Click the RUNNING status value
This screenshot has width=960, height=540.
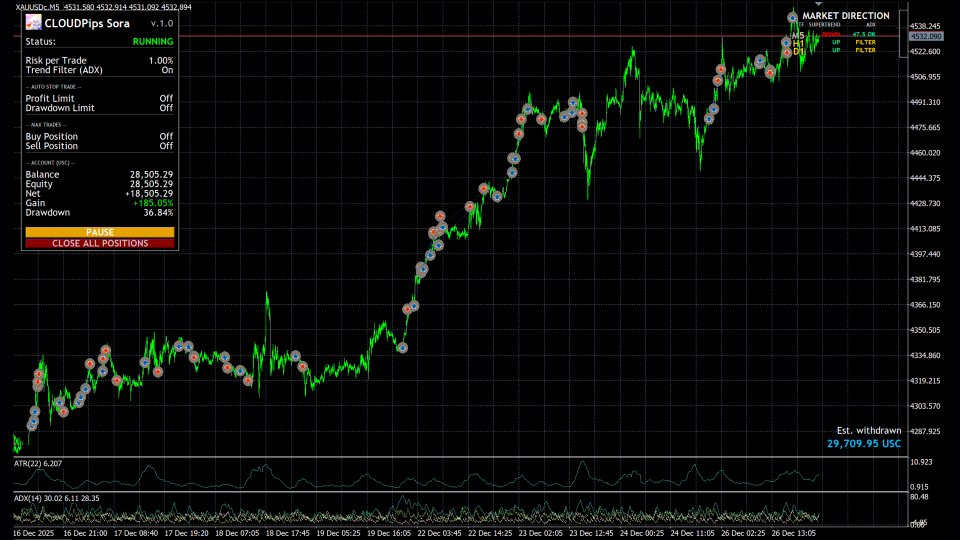click(x=153, y=42)
